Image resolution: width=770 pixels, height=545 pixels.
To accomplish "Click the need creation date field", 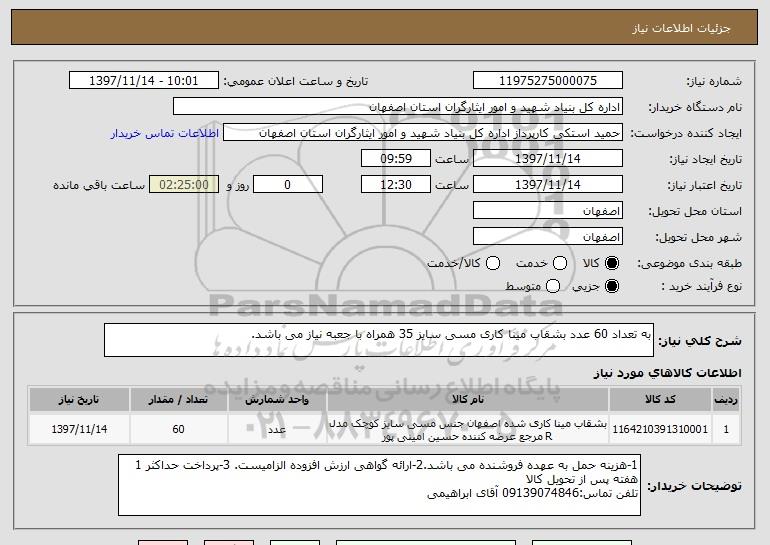I will point(548,159).
